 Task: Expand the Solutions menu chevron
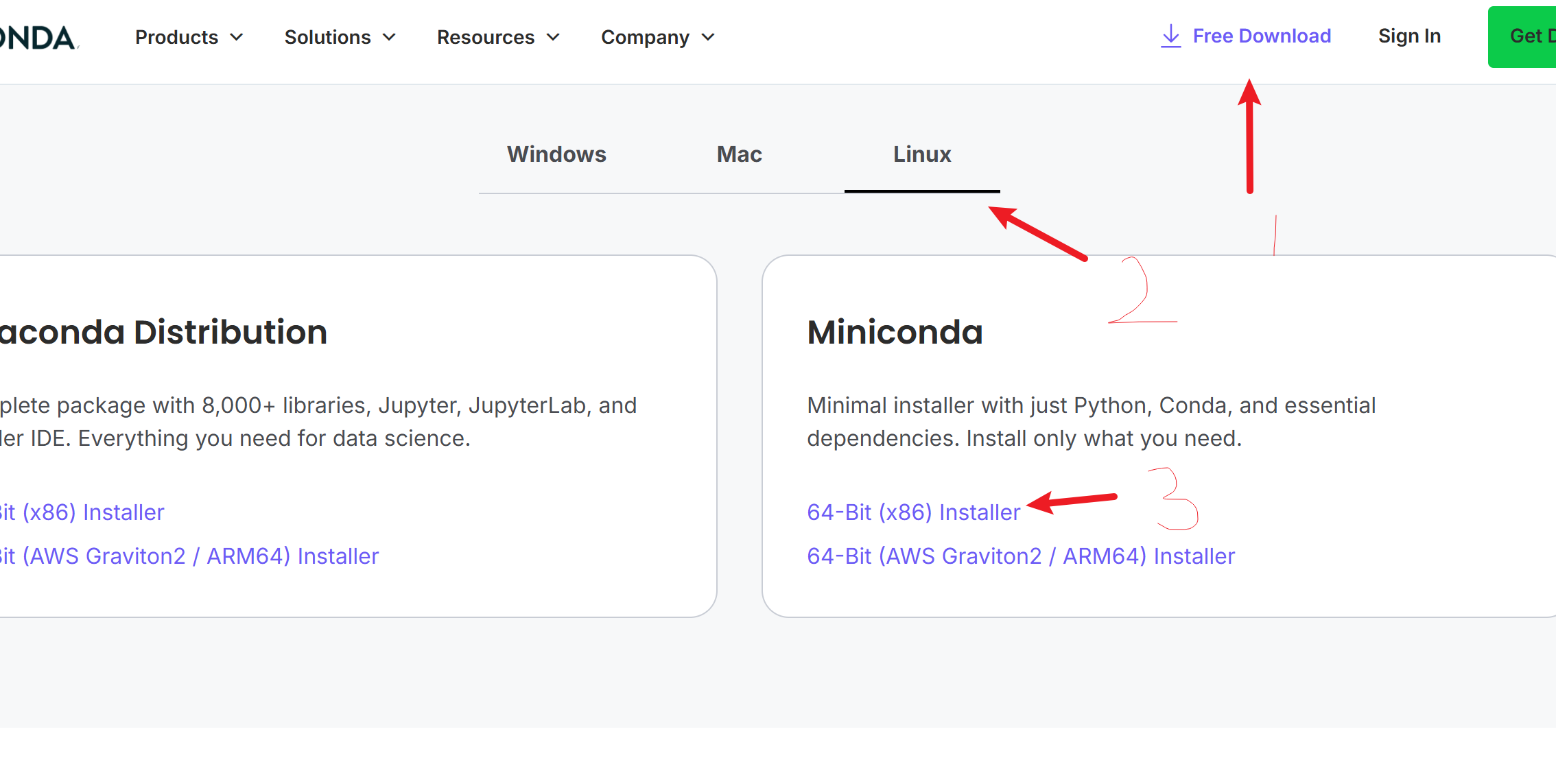[389, 37]
